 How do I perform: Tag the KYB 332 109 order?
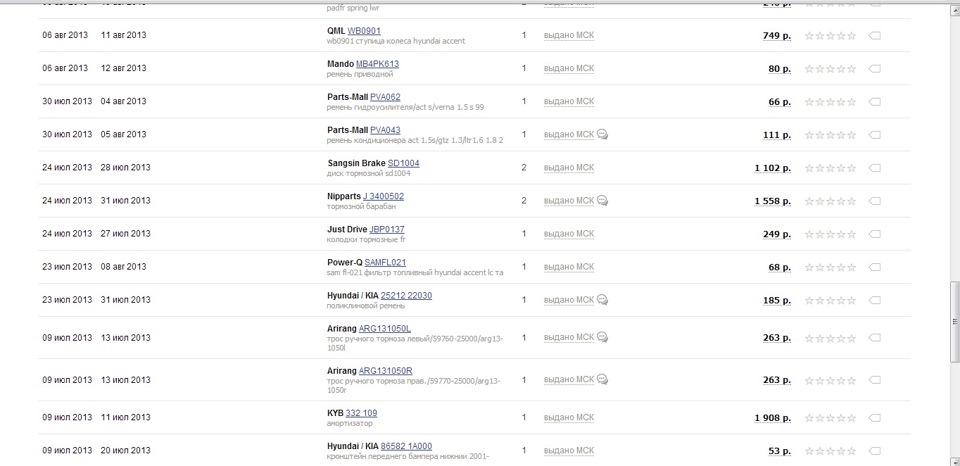pos(875,418)
